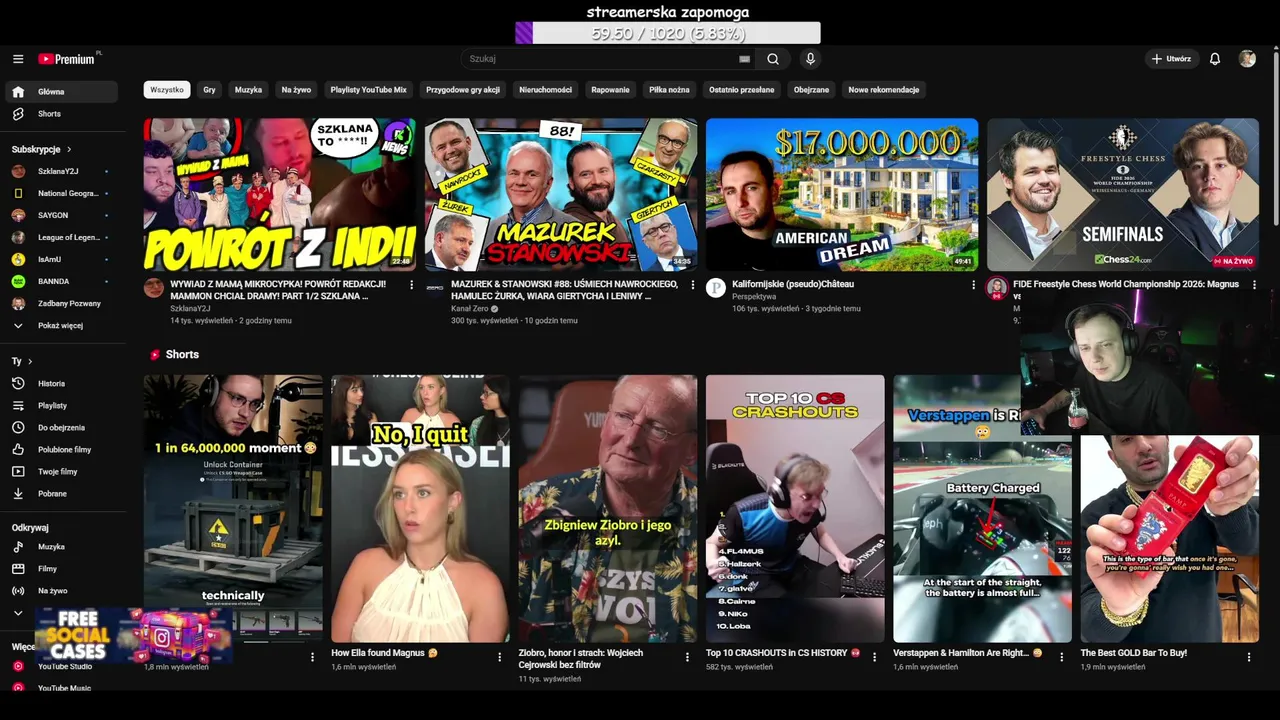Open options for How Ella found Magnus short
Screen dimensions: 1280x720
[x=499, y=657]
